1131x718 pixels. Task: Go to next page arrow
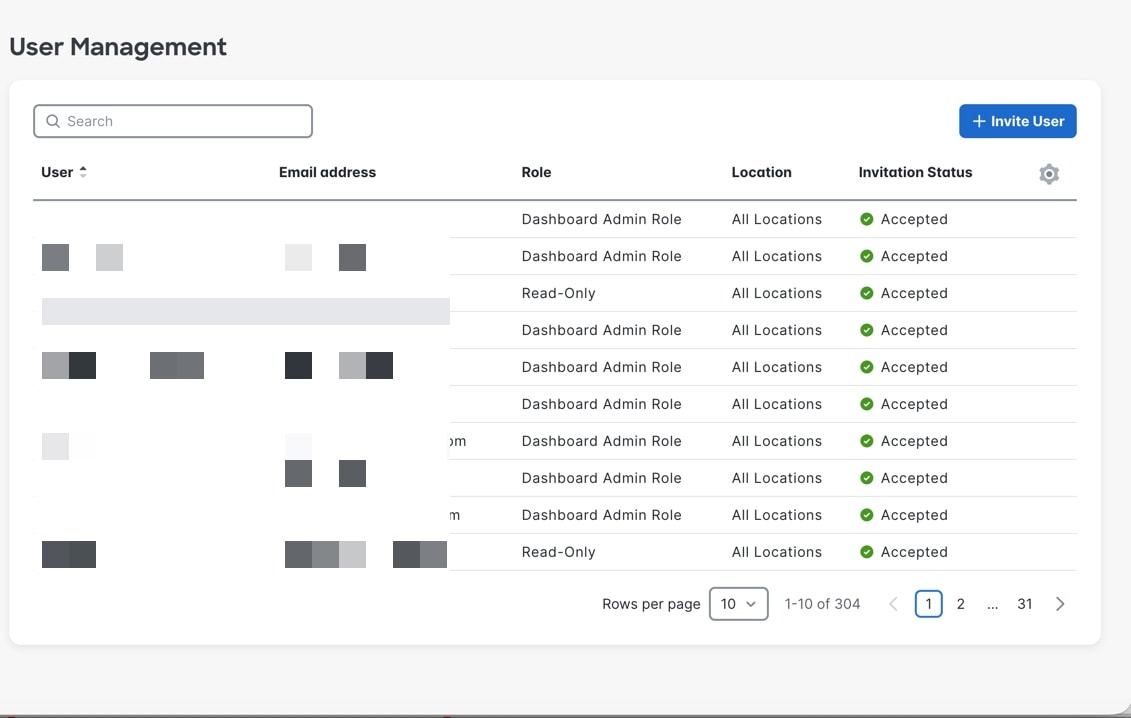click(1060, 604)
